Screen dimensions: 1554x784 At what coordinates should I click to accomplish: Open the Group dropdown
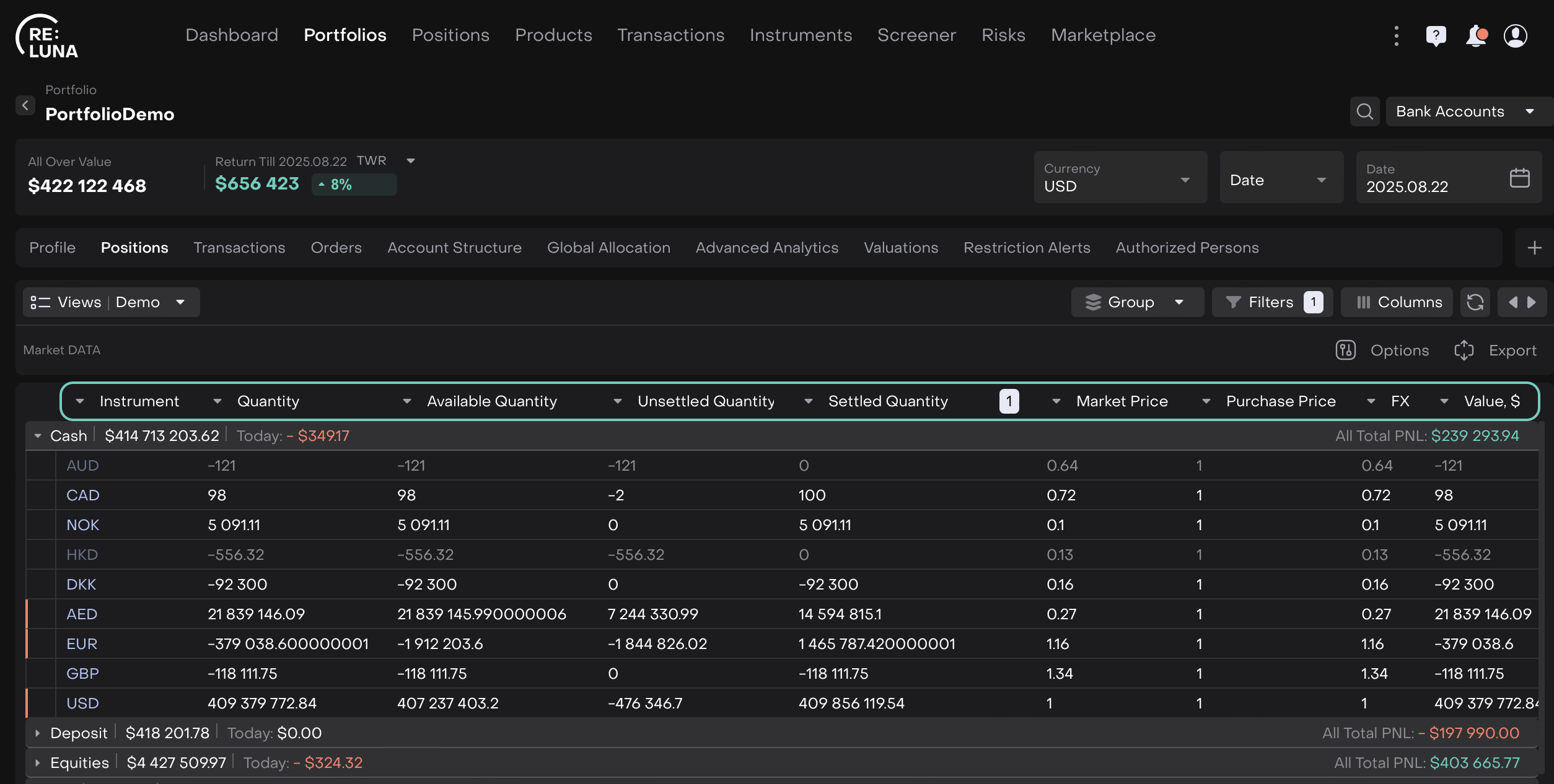[1136, 302]
